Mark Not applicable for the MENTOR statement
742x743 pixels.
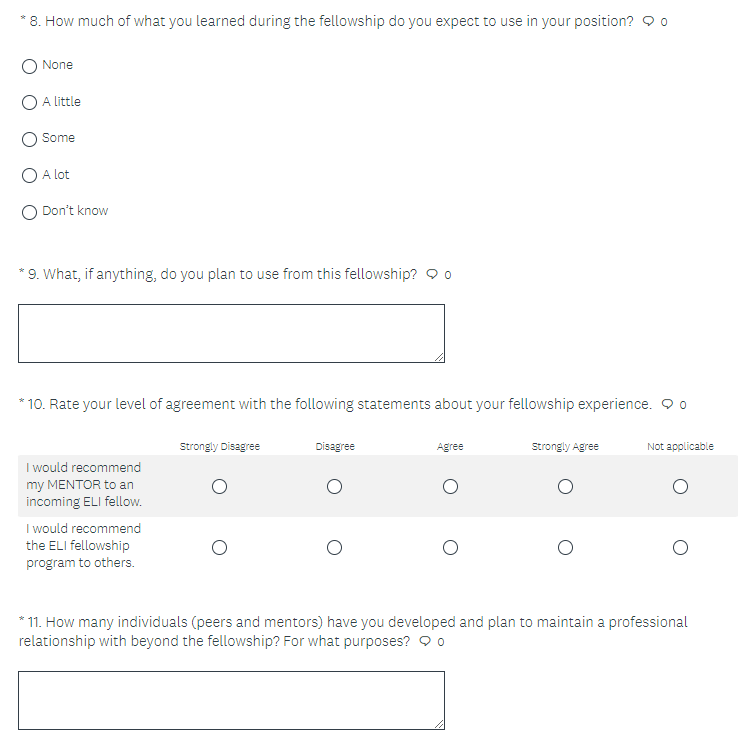point(680,486)
